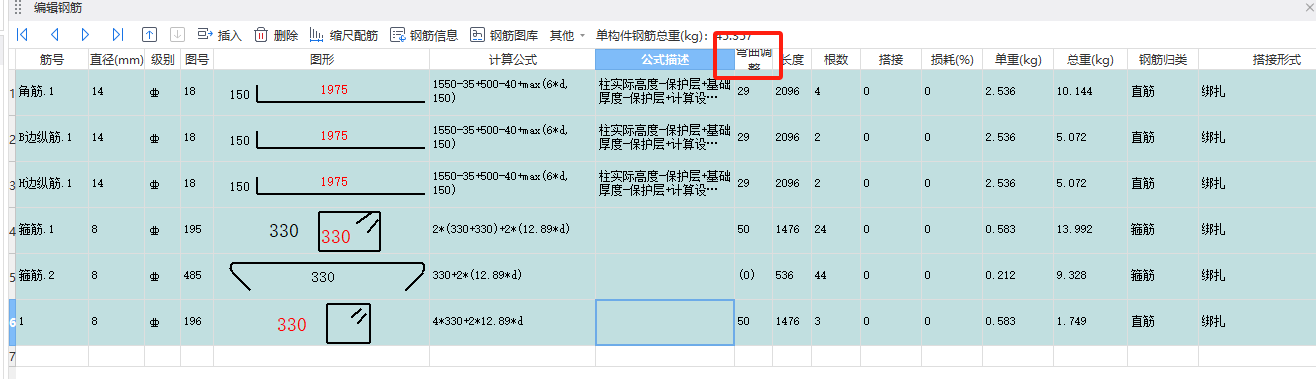Image resolution: width=1316 pixels, height=379 pixels.
Task: Click figure number 485 cell
Action: tap(197, 276)
